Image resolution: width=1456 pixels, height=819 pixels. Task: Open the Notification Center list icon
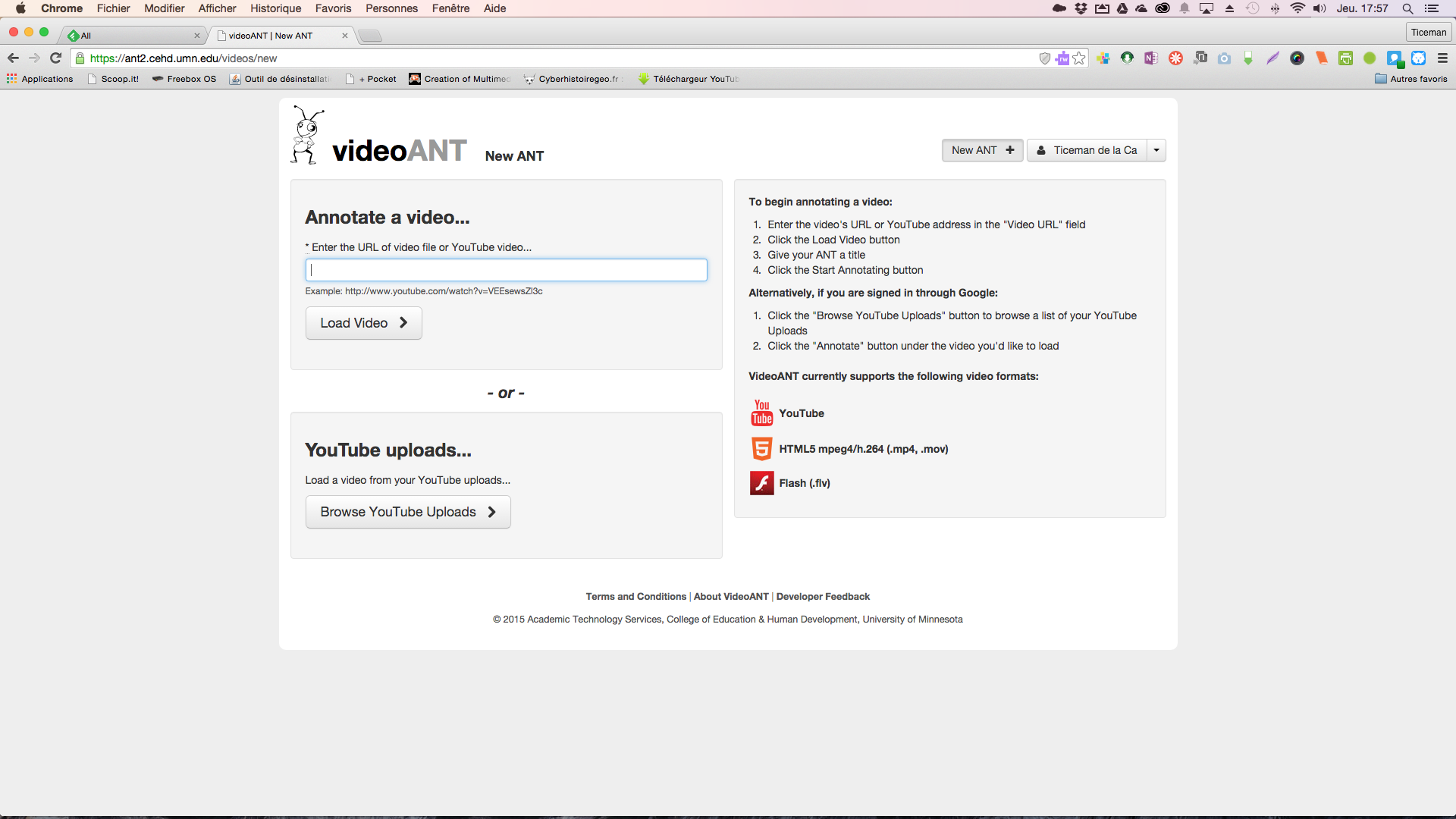(x=1432, y=8)
